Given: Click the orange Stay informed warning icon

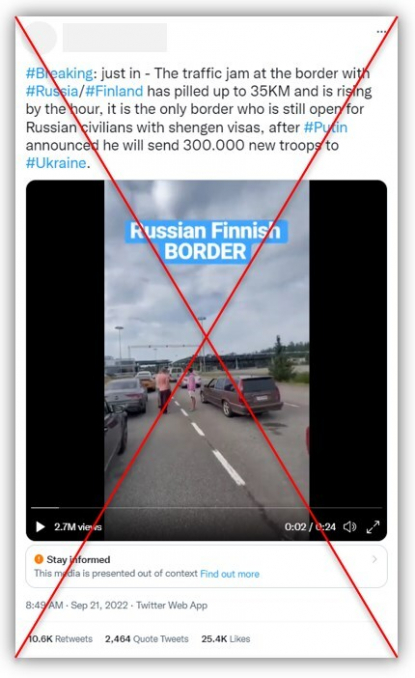Looking at the screenshot, I should [x=38, y=559].
